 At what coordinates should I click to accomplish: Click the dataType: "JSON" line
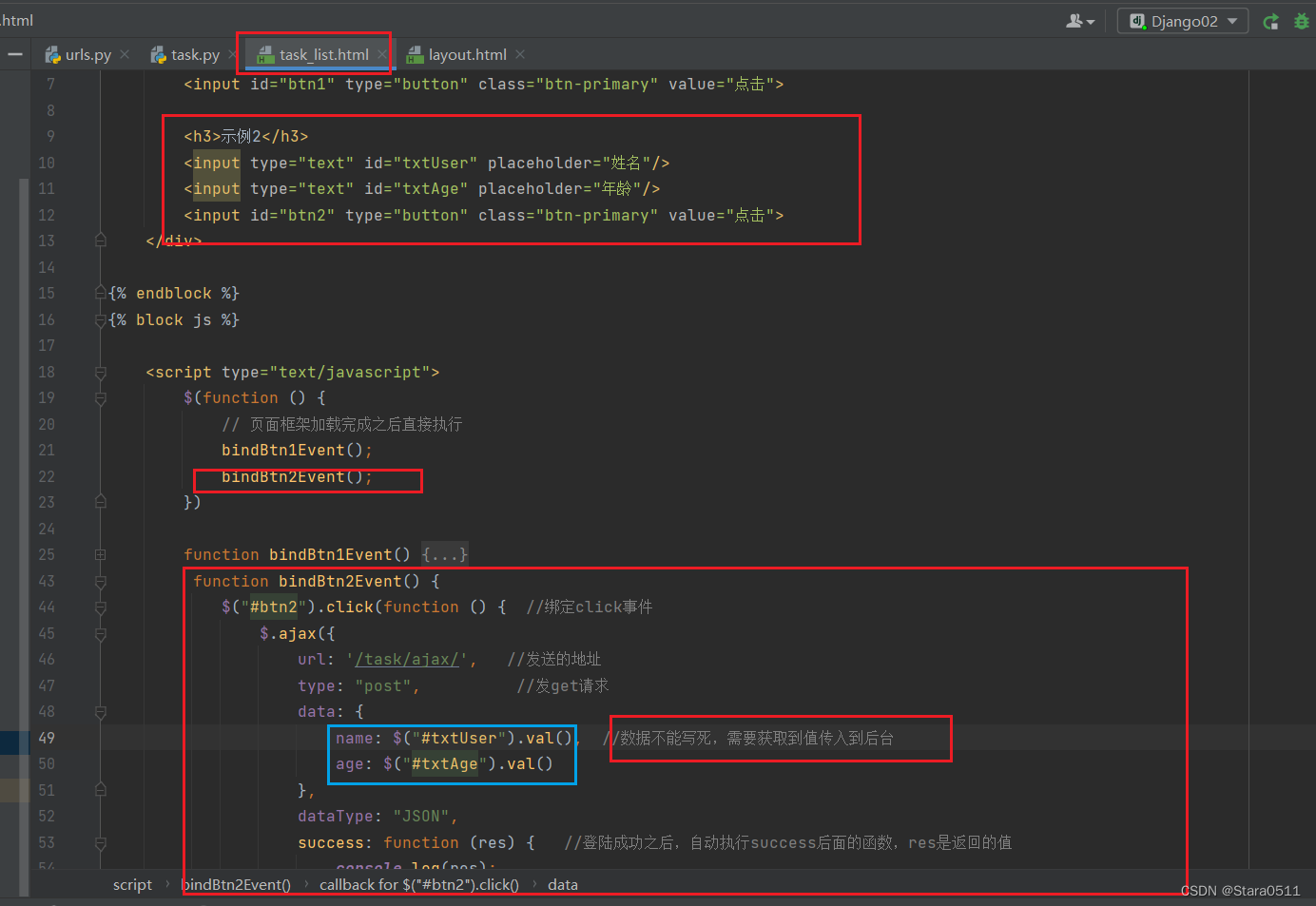point(377,816)
